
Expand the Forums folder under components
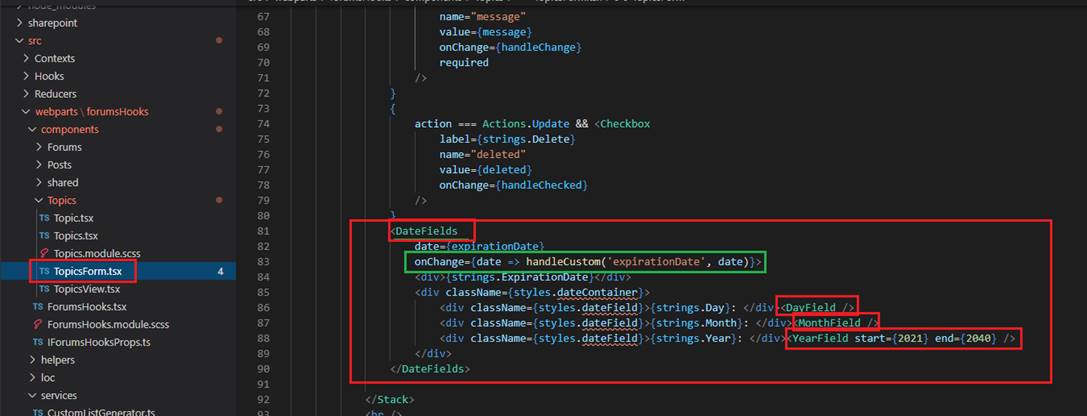click(64, 147)
